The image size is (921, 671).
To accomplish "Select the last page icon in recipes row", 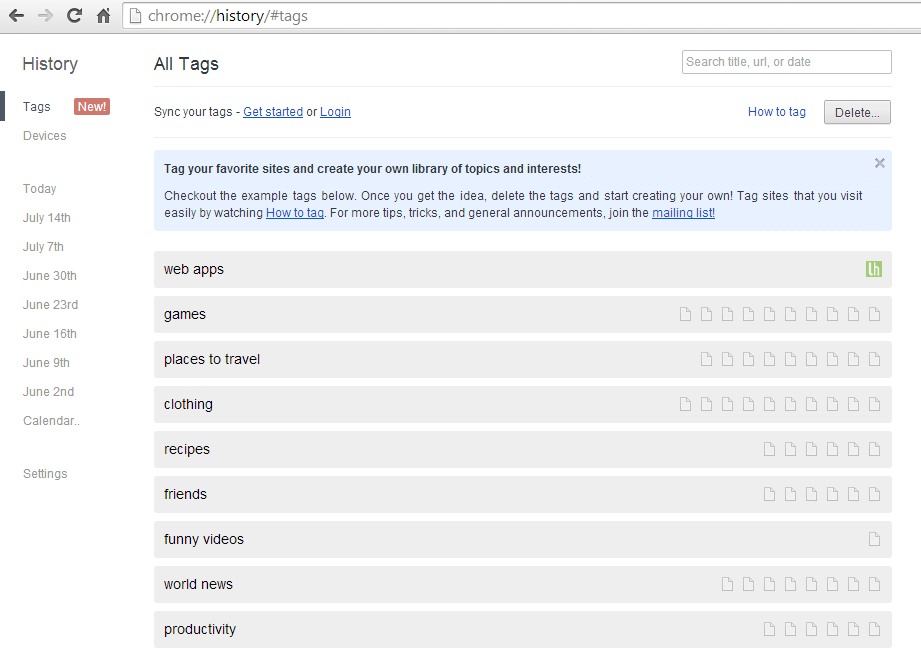I will click(x=874, y=448).
